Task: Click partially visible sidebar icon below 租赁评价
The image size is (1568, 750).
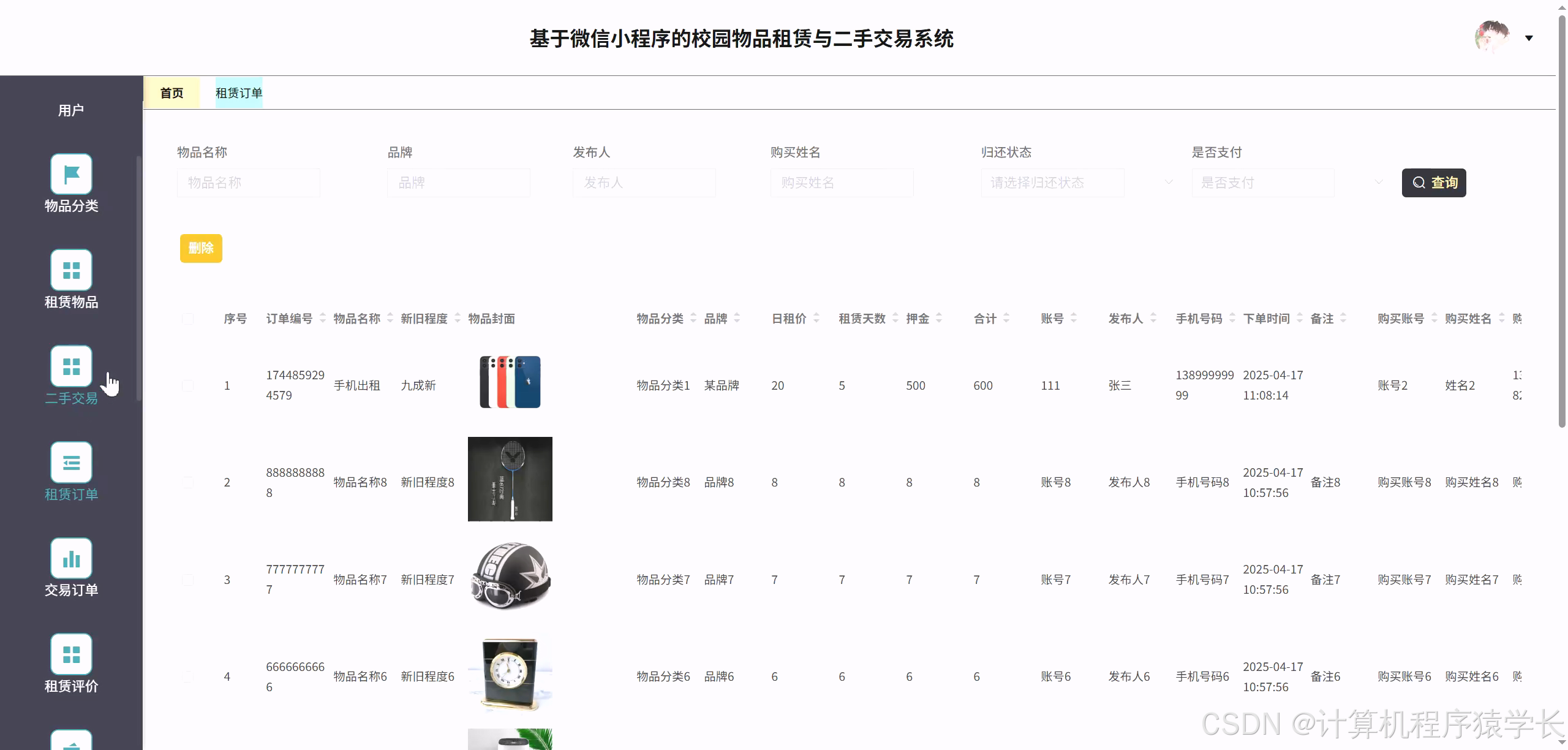Action: tap(71, 741)
